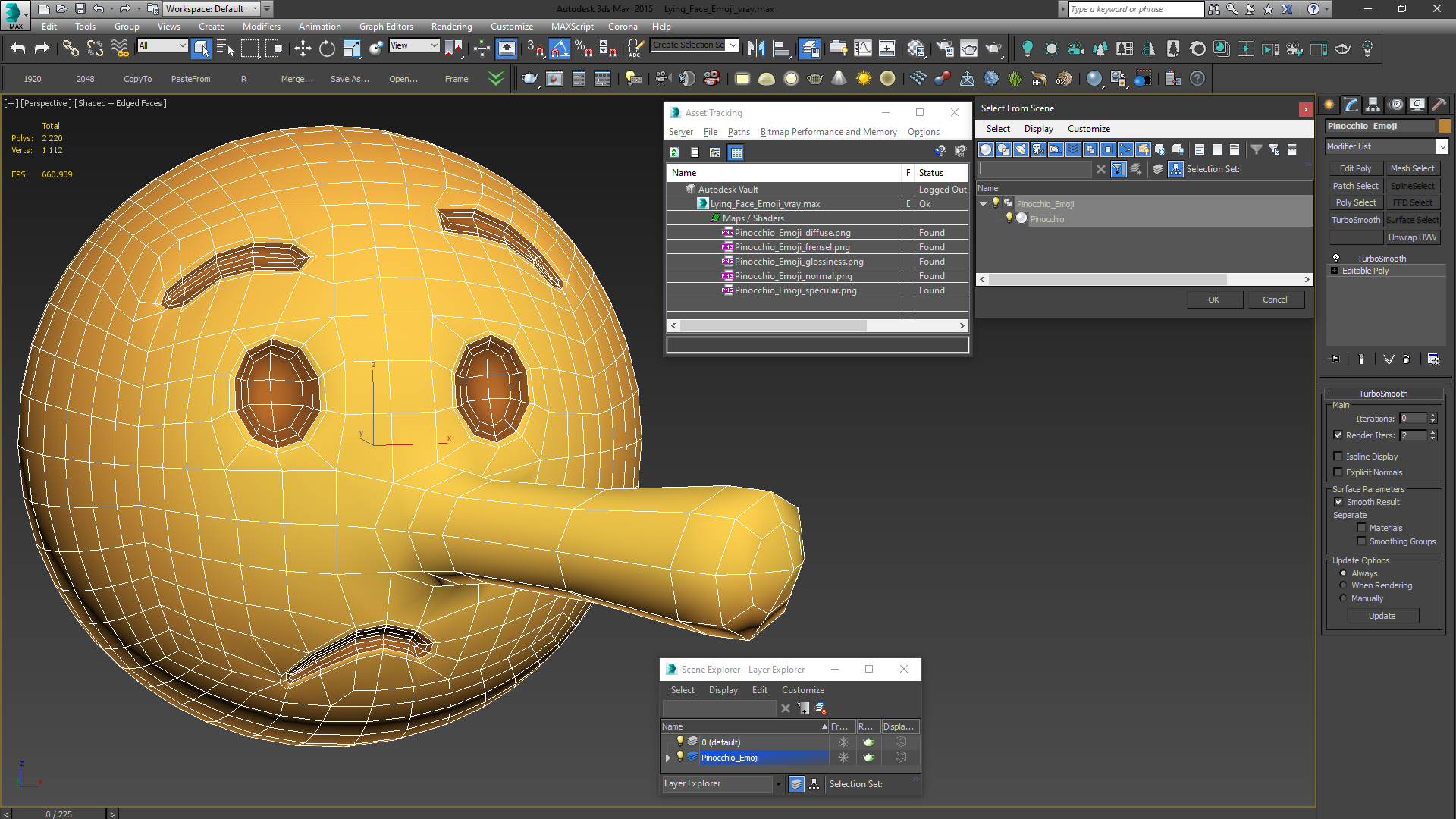Viewport: 1456px width, 819px height.
Task: Select the Manually update radio option
Action: pos(1344,598)
